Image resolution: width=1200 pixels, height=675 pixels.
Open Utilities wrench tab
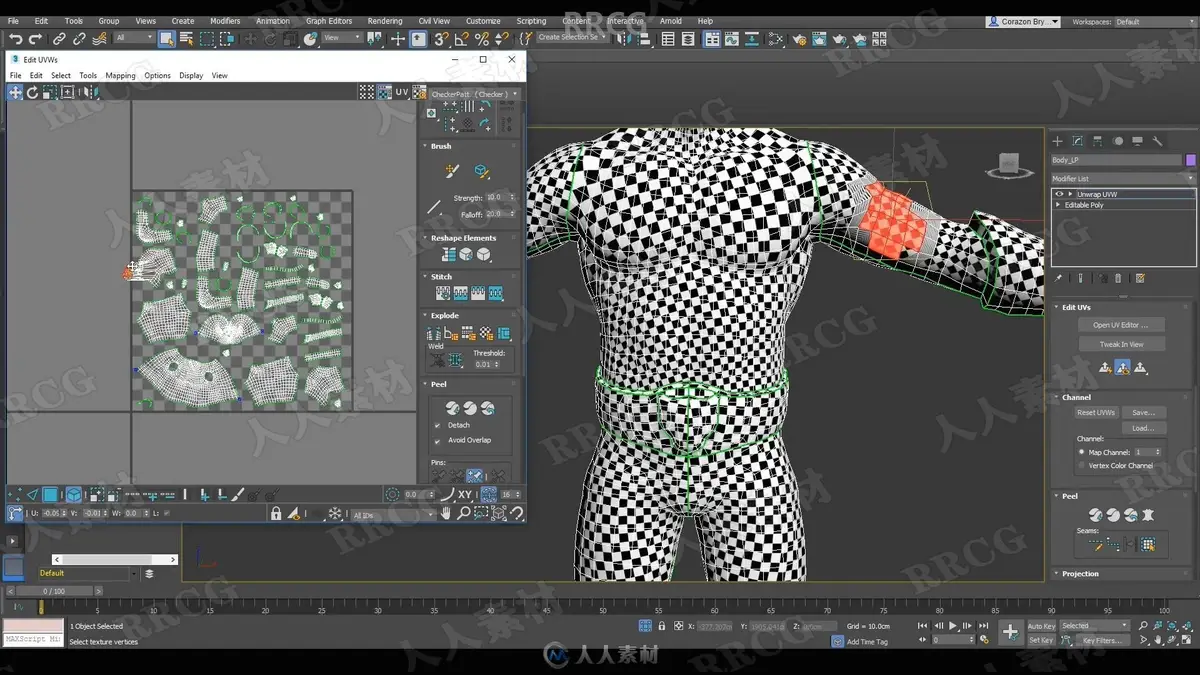click(1157, 141)
